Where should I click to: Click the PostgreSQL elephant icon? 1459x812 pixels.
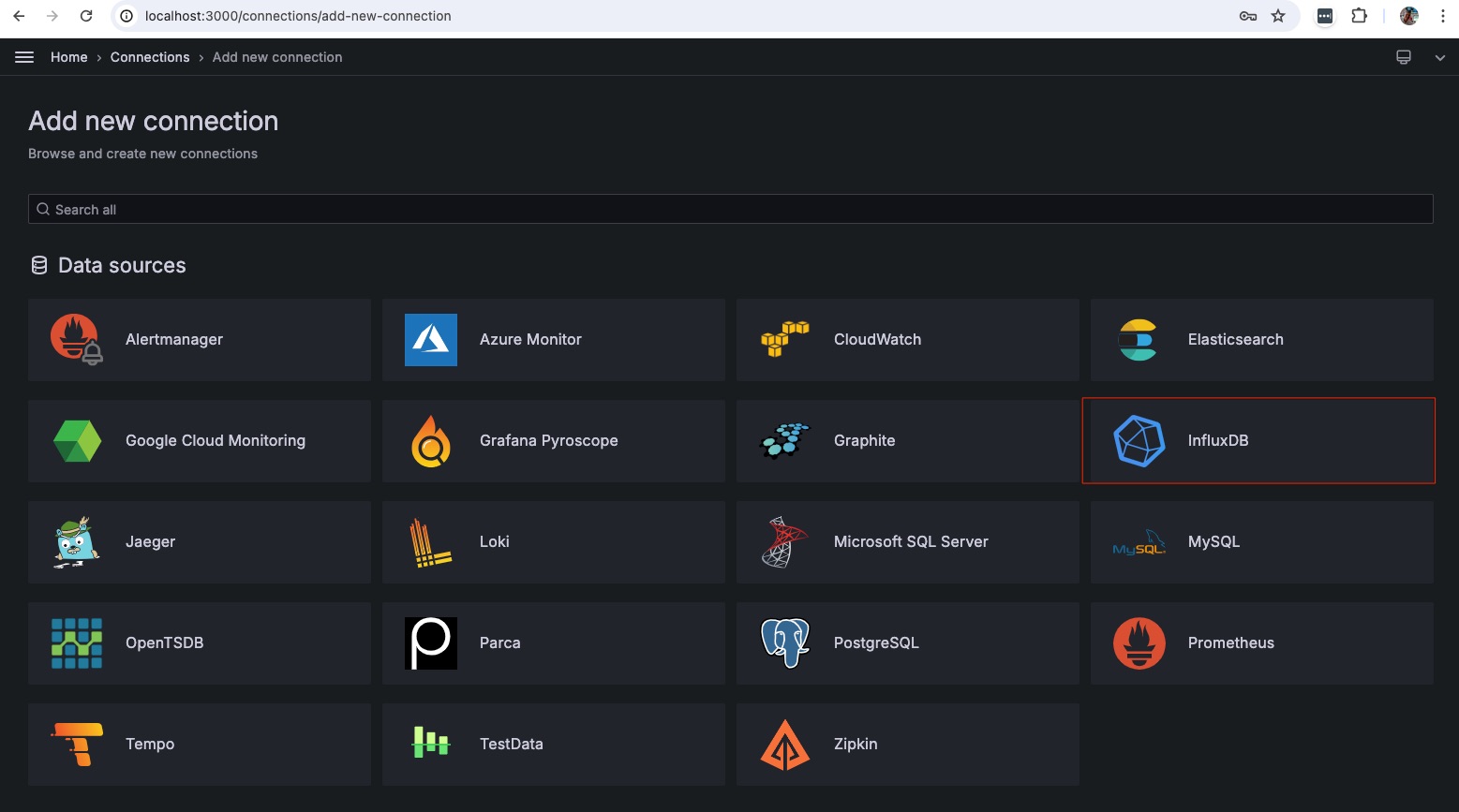click(x=785, y=643)
